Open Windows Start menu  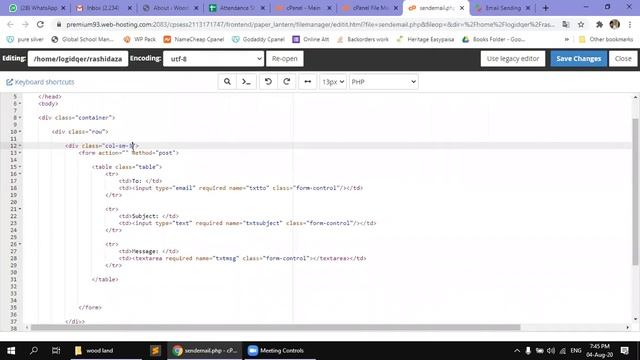11,351
